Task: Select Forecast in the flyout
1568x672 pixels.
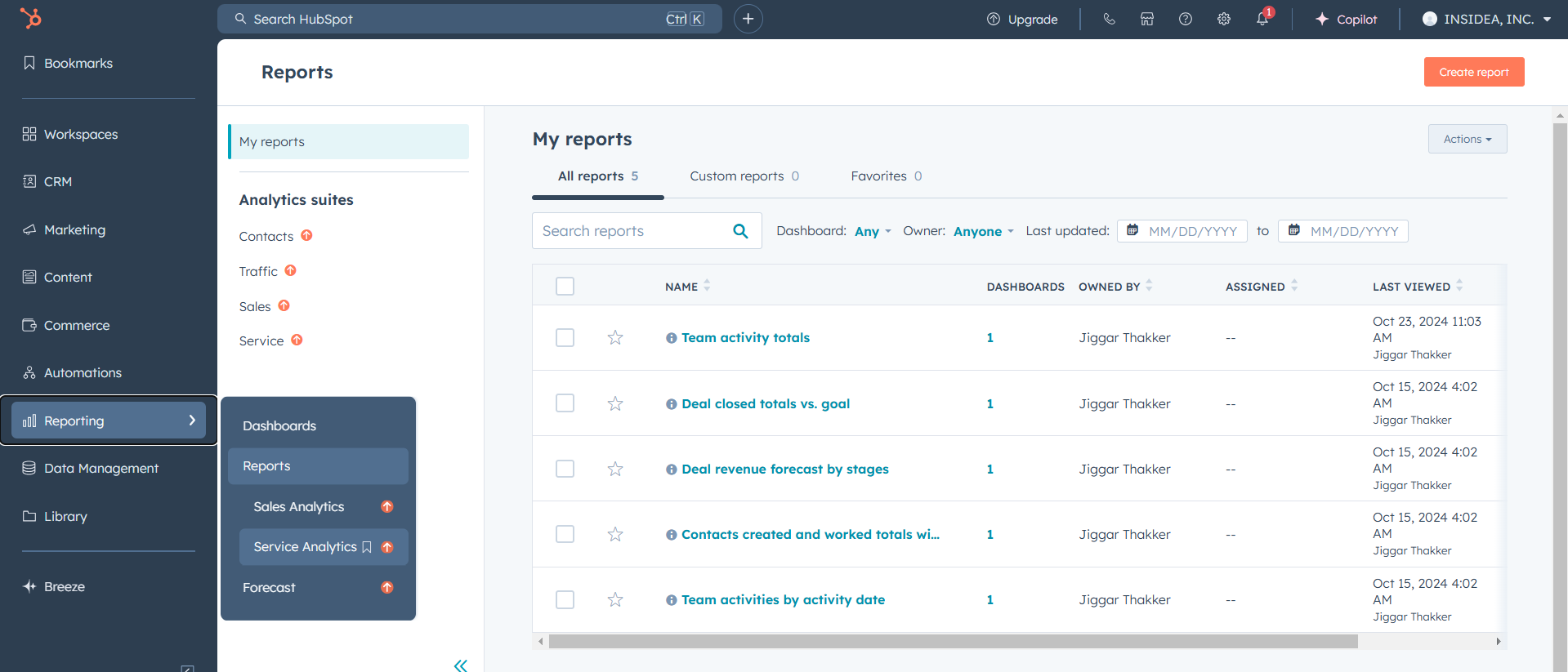Action: (269, 587)
